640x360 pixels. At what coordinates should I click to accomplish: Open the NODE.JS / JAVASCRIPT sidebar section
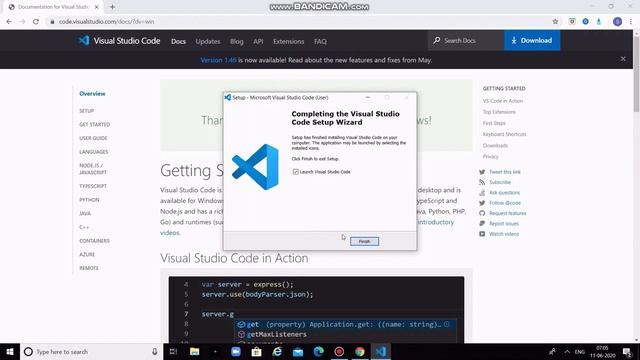coord(93,169)
